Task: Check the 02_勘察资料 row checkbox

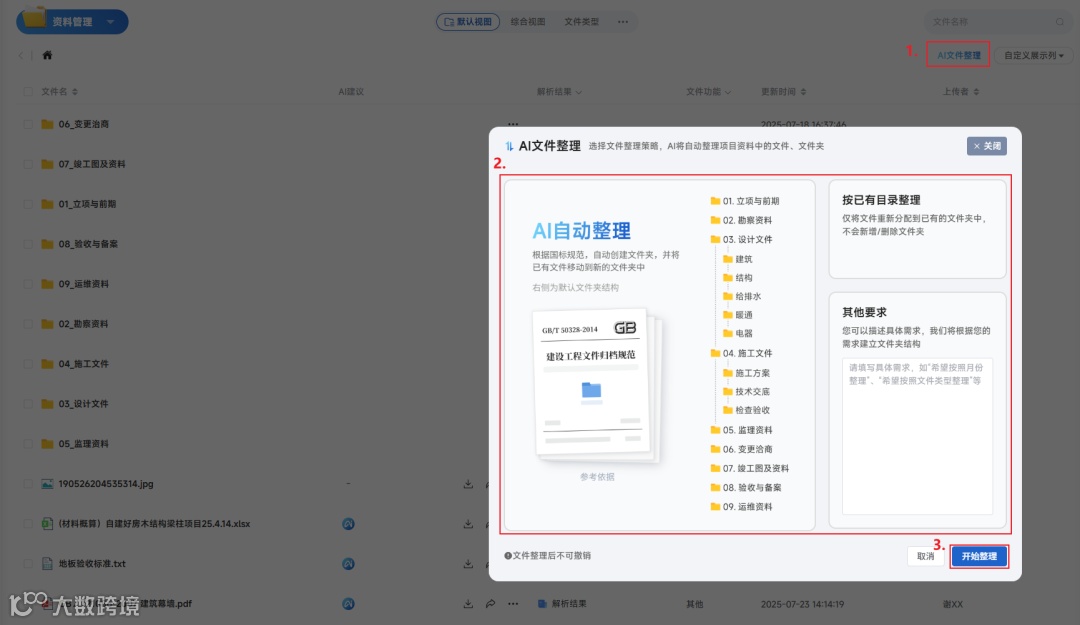Action: point(28,324)
